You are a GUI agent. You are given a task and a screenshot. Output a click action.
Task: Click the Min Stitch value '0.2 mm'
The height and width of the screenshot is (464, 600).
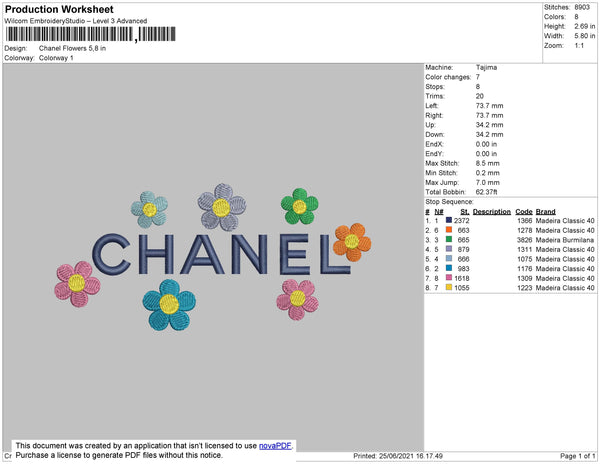click(488, 173)
